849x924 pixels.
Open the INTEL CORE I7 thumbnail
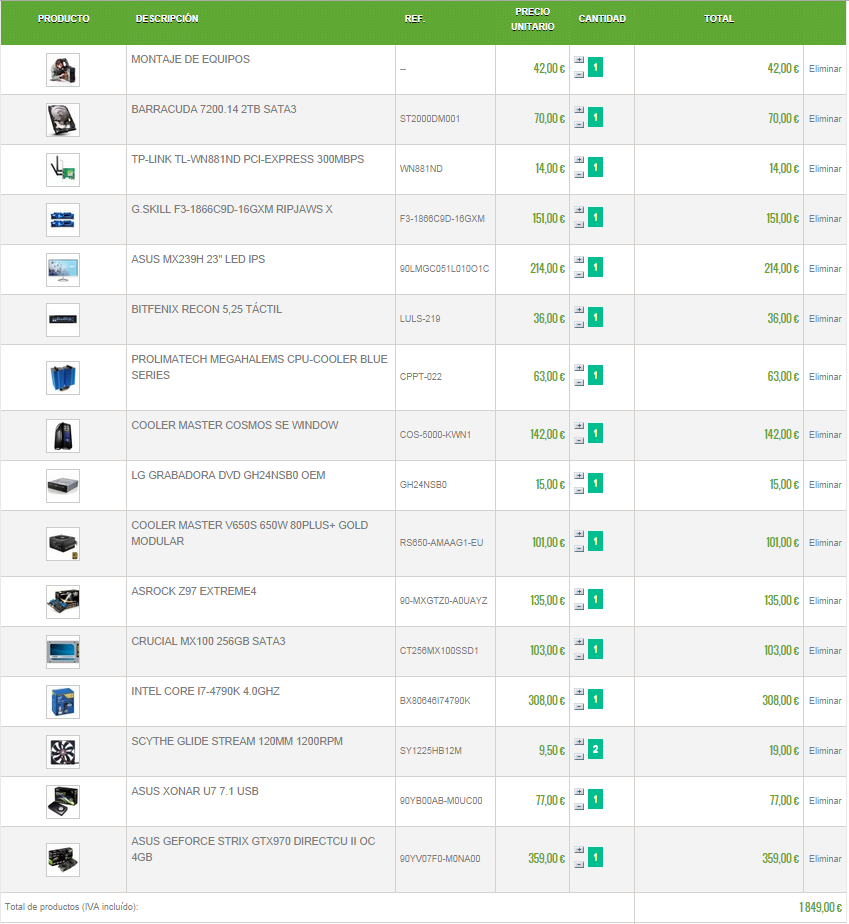[63, 702]
